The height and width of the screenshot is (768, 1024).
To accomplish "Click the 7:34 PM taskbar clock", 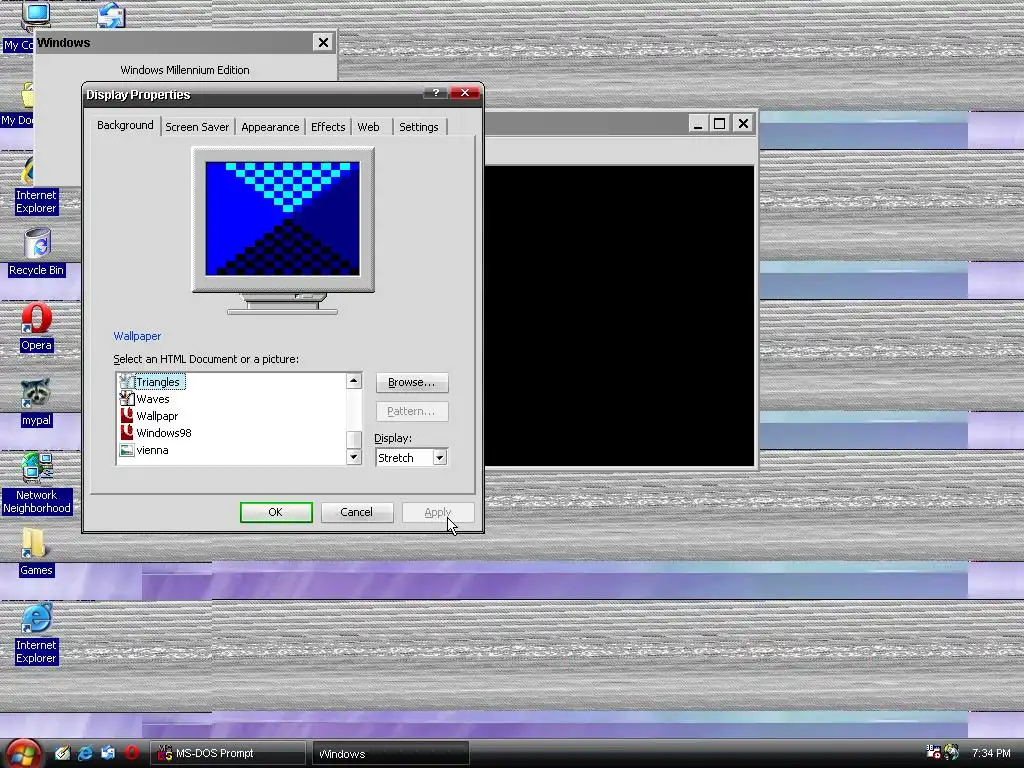I will [991, 753].
